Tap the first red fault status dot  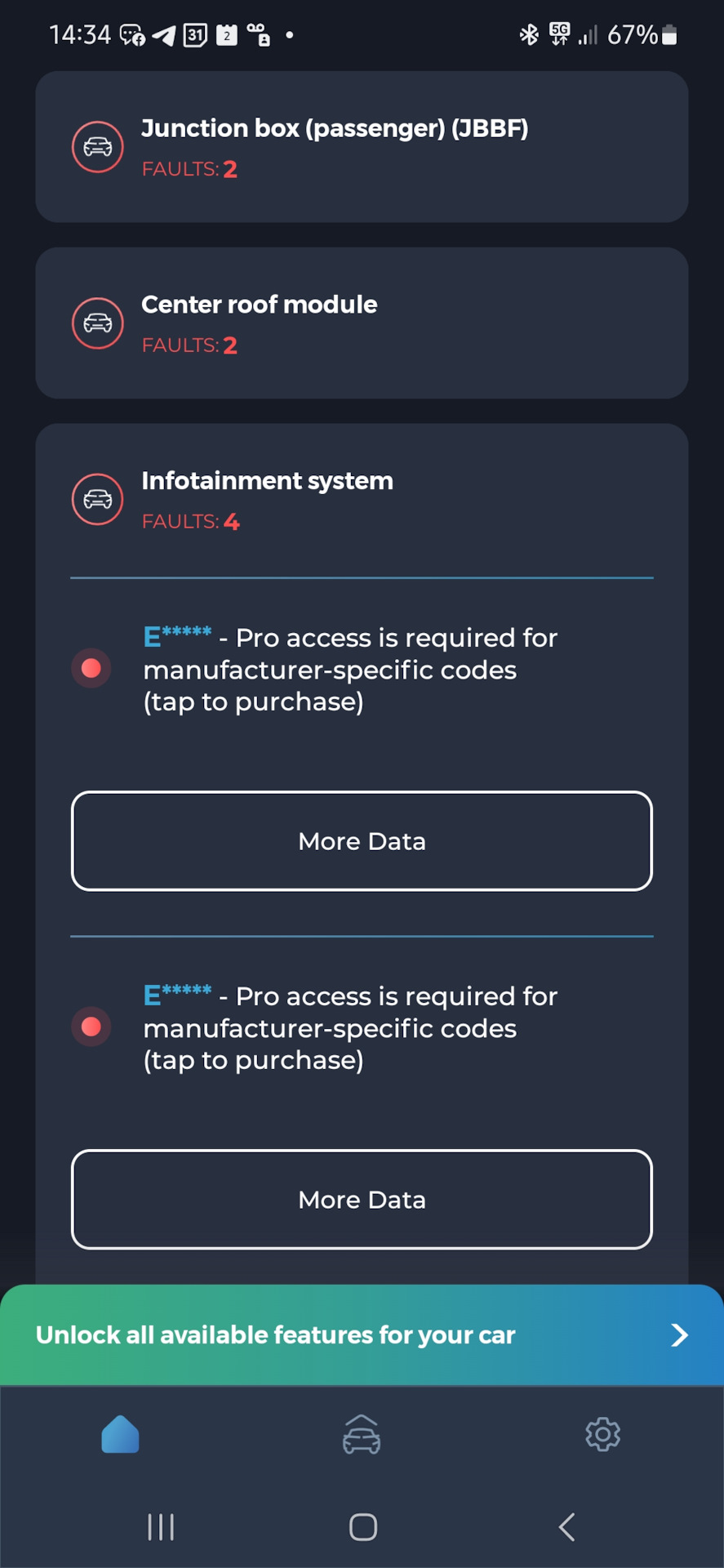(91, 669)
